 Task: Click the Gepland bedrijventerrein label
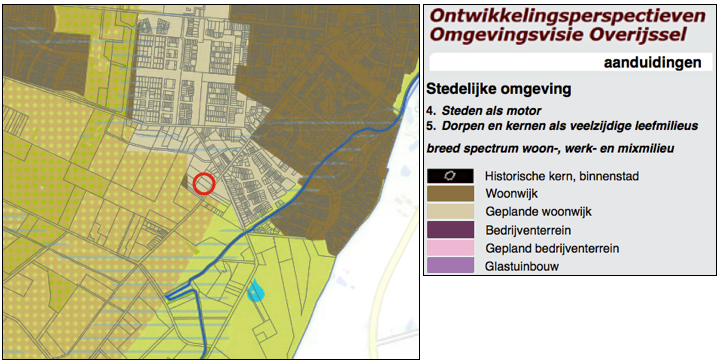click(x=552, y=249)
